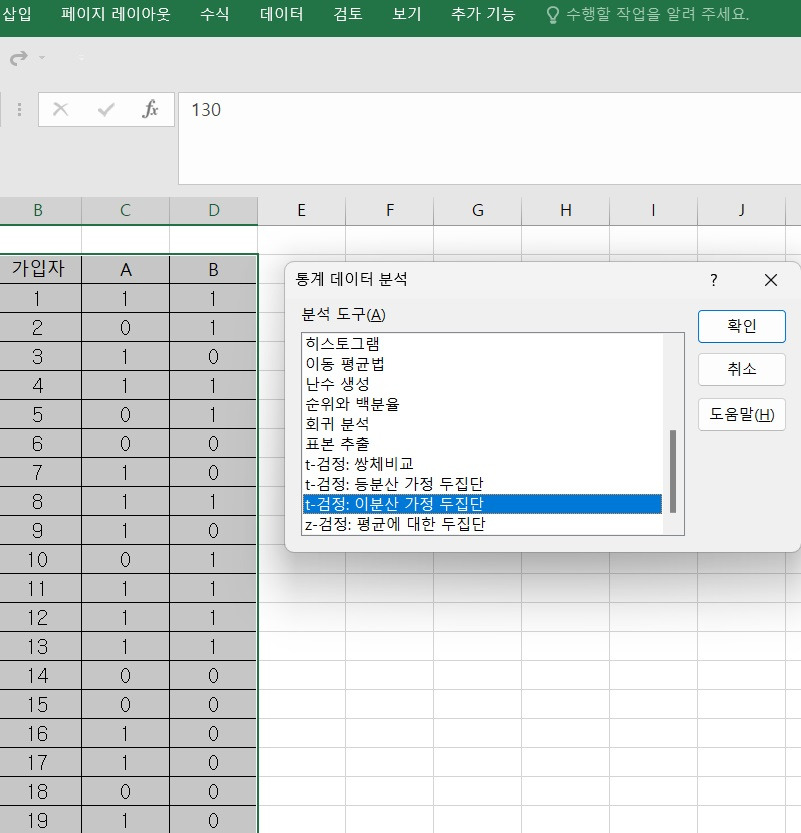Click the 확인 button
Image resolution: width=801 pixels, height=833 pixels.
pyautogui.click(x=741, y=326)
